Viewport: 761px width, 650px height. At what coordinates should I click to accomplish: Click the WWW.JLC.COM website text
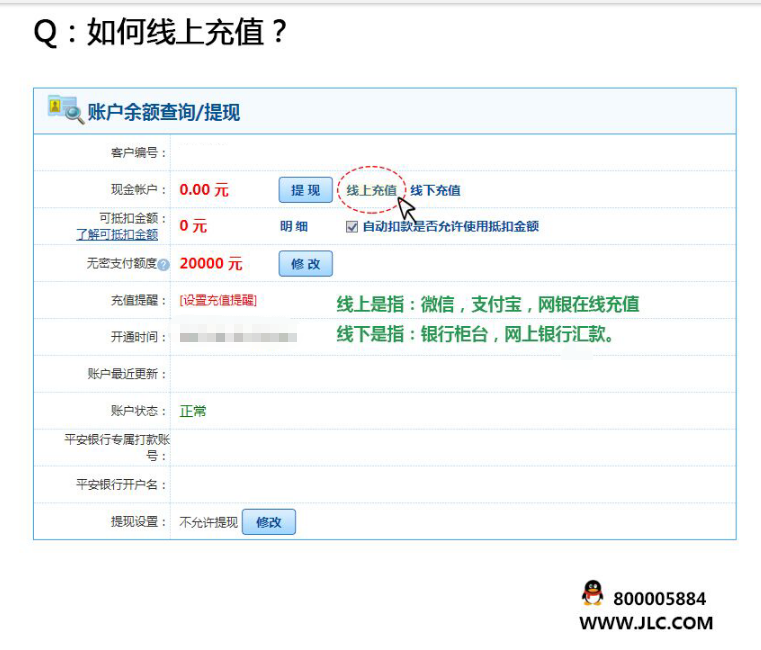pyautogui.click(x=646, y=623)
